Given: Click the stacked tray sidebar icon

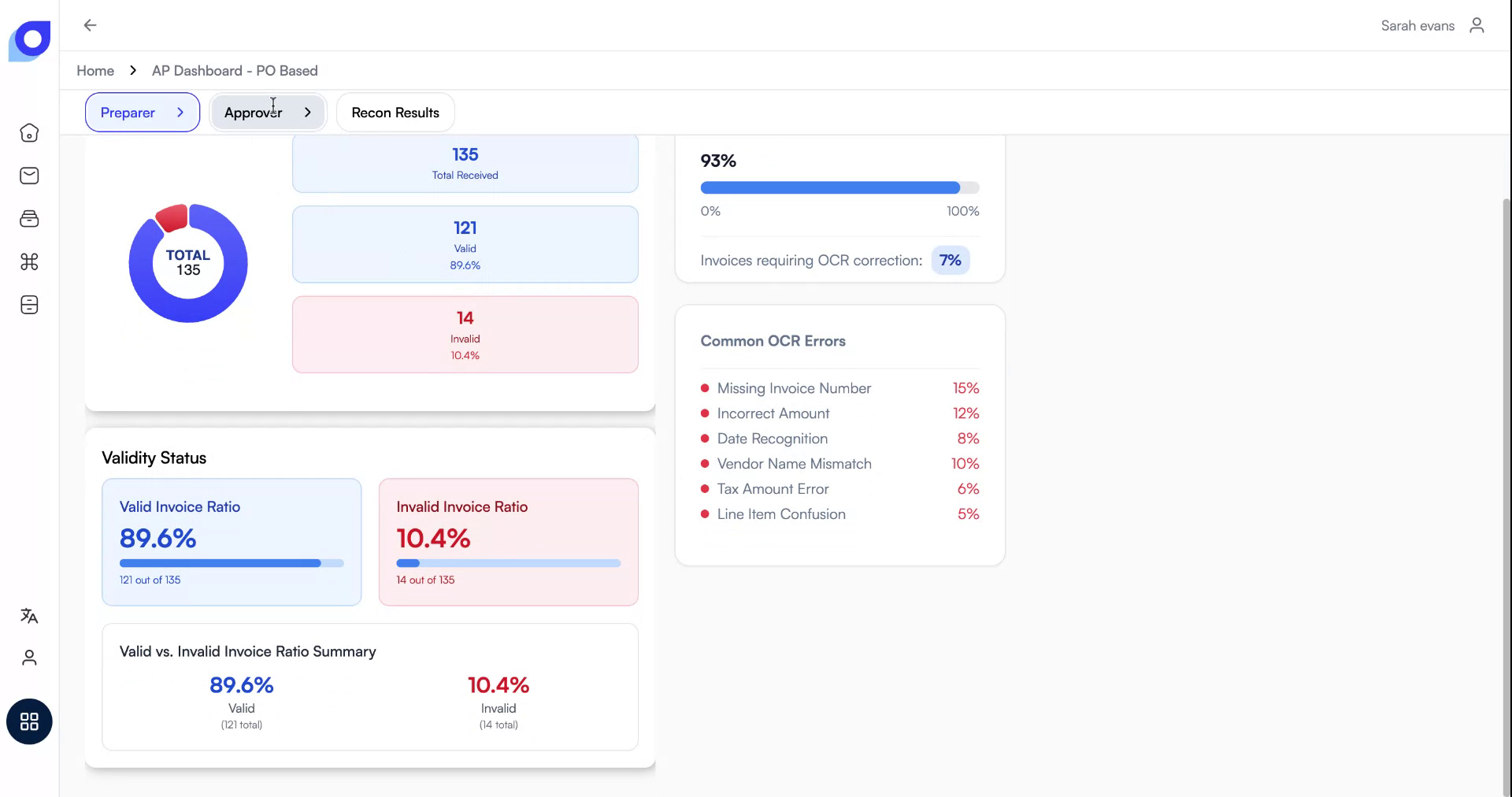Looking at the screenshot, I should tap(29, 219).
